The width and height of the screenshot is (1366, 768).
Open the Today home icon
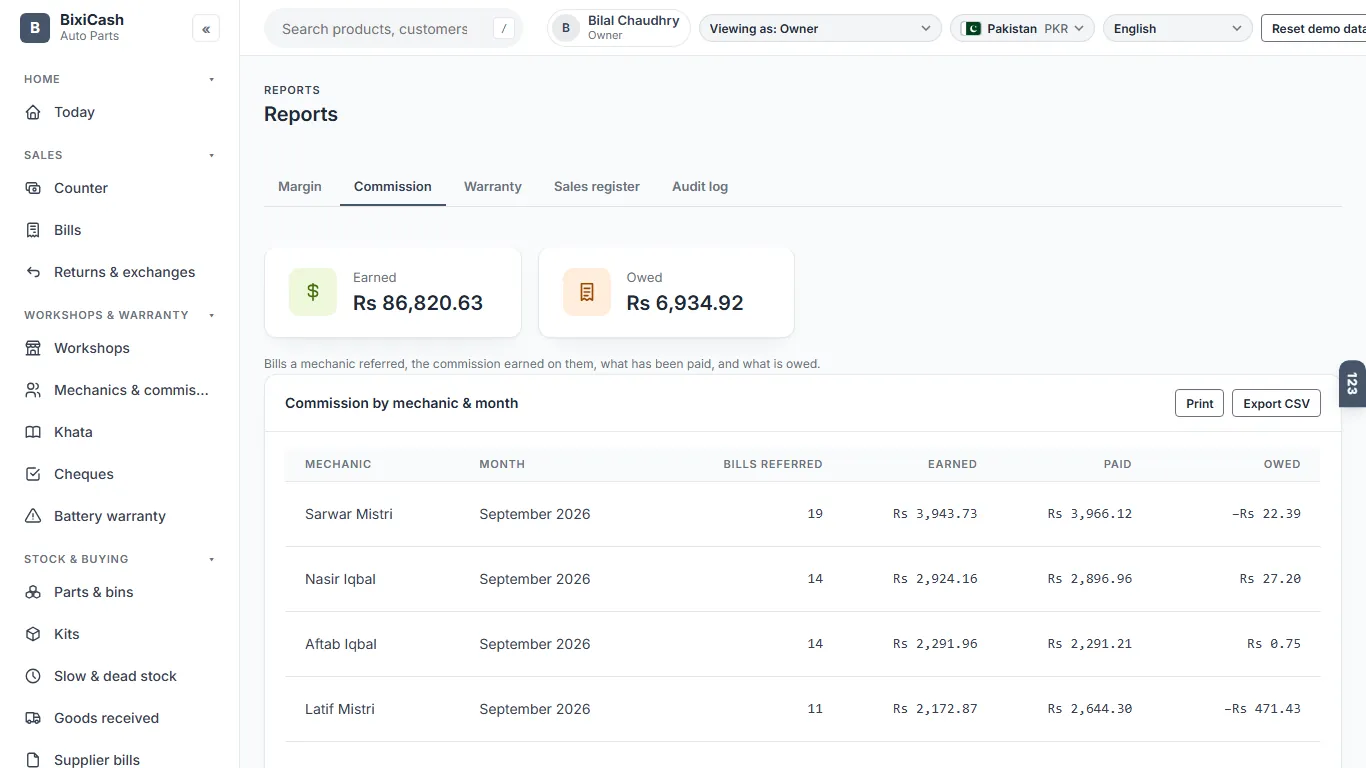coord(33,112)
